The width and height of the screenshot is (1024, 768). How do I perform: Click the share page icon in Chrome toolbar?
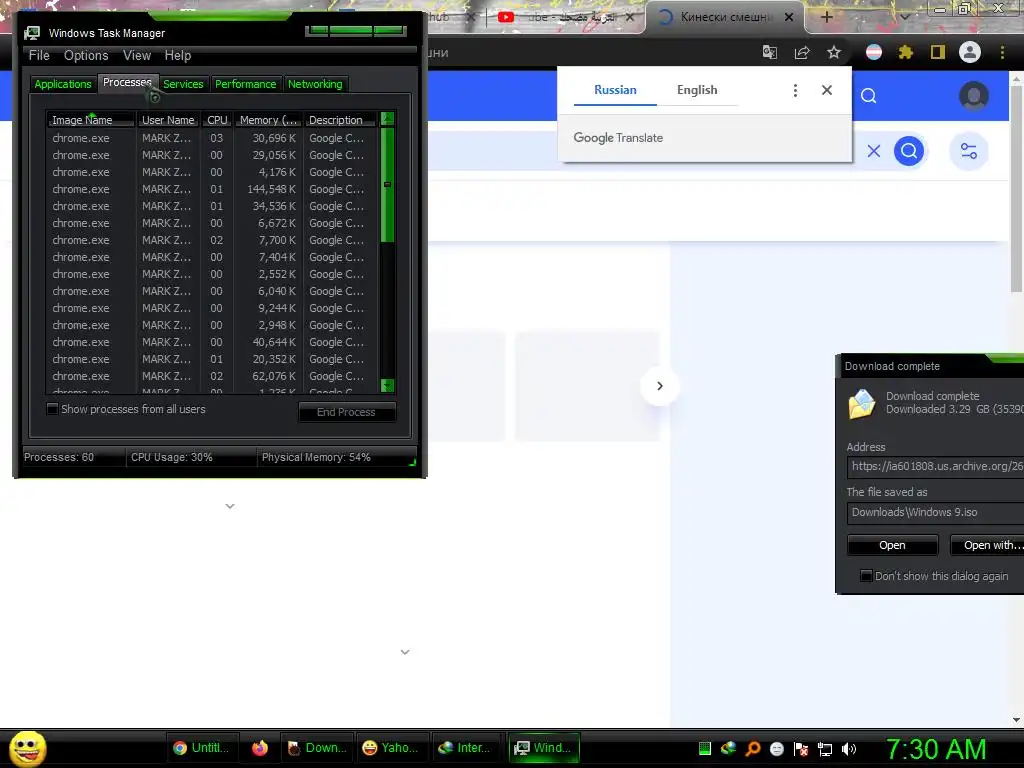[802, 53]
